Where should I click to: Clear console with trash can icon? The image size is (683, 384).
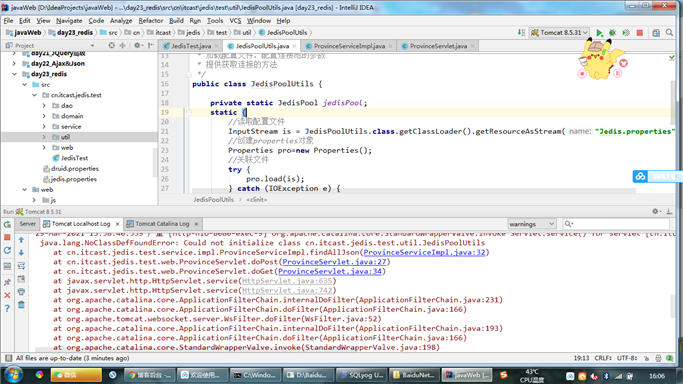coord(21,305)
